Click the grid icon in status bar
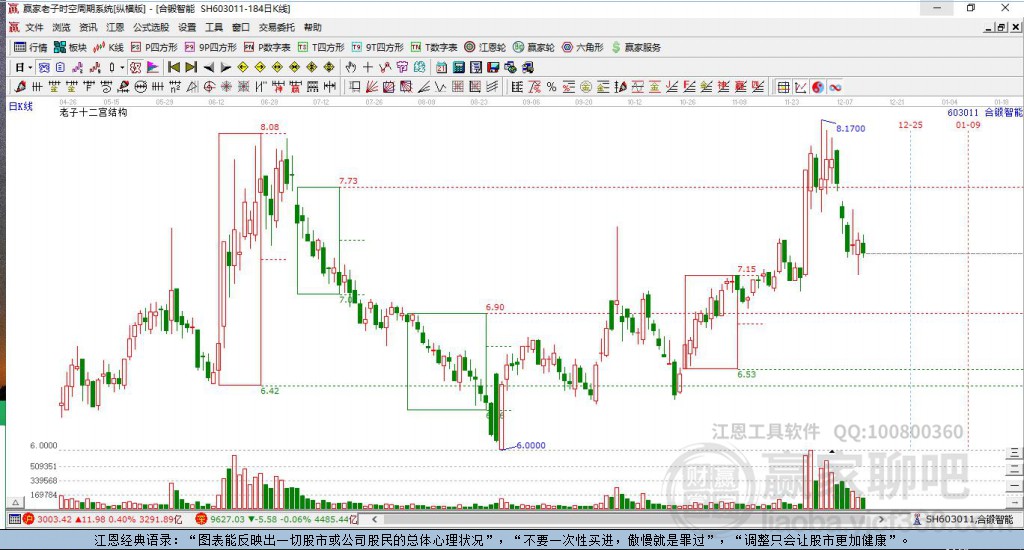This screenshot has width=1024, height=550. 14,519
